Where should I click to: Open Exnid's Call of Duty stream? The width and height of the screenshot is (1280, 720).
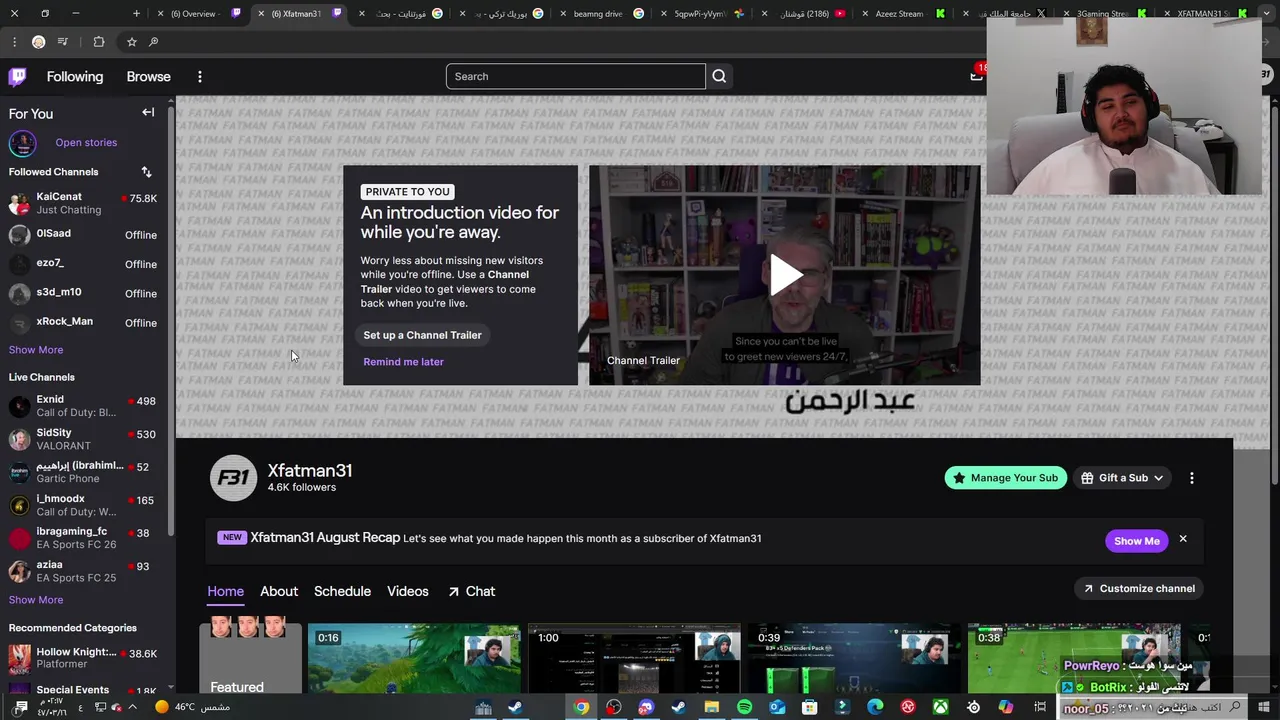pos(84,406)
